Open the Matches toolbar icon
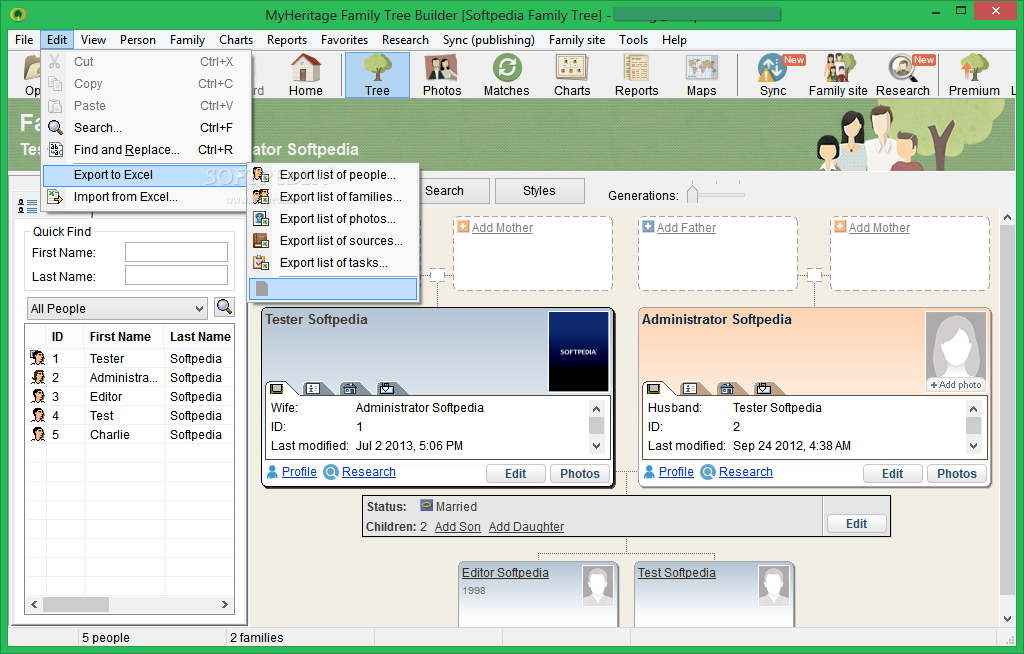This screenshot has width=1024, height=654. tap(506, 75)
